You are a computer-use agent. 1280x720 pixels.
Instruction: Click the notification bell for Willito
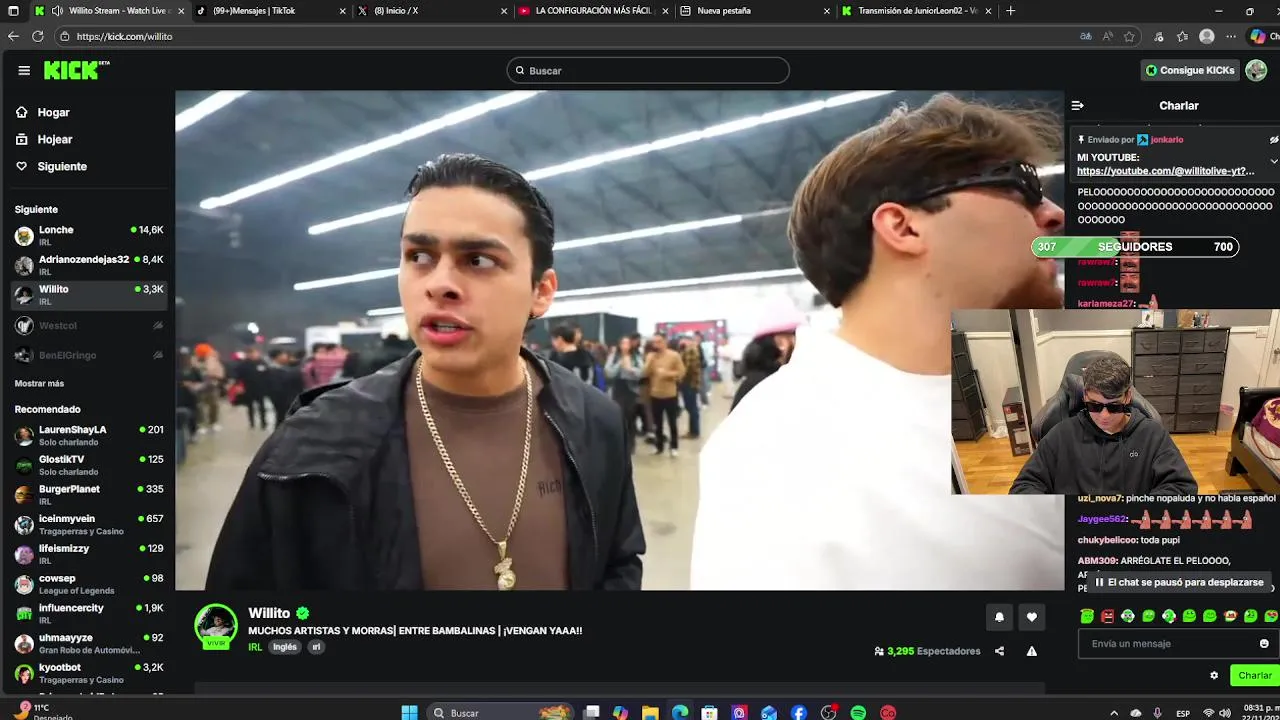(x=999, y=617)
